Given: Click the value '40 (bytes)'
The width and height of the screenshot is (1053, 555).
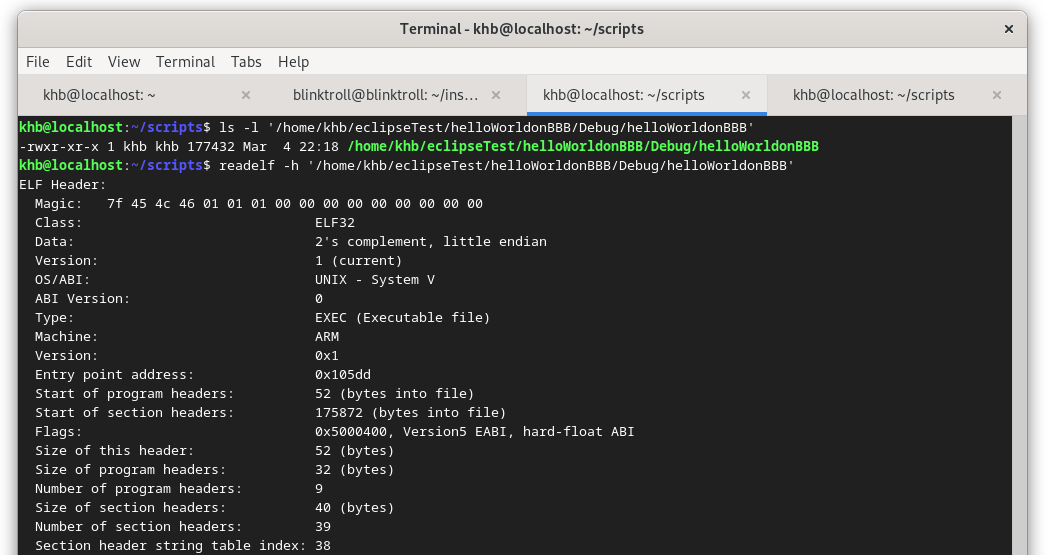Looking at the screenshot, I should pyautogui.click(x=355, y=507).
